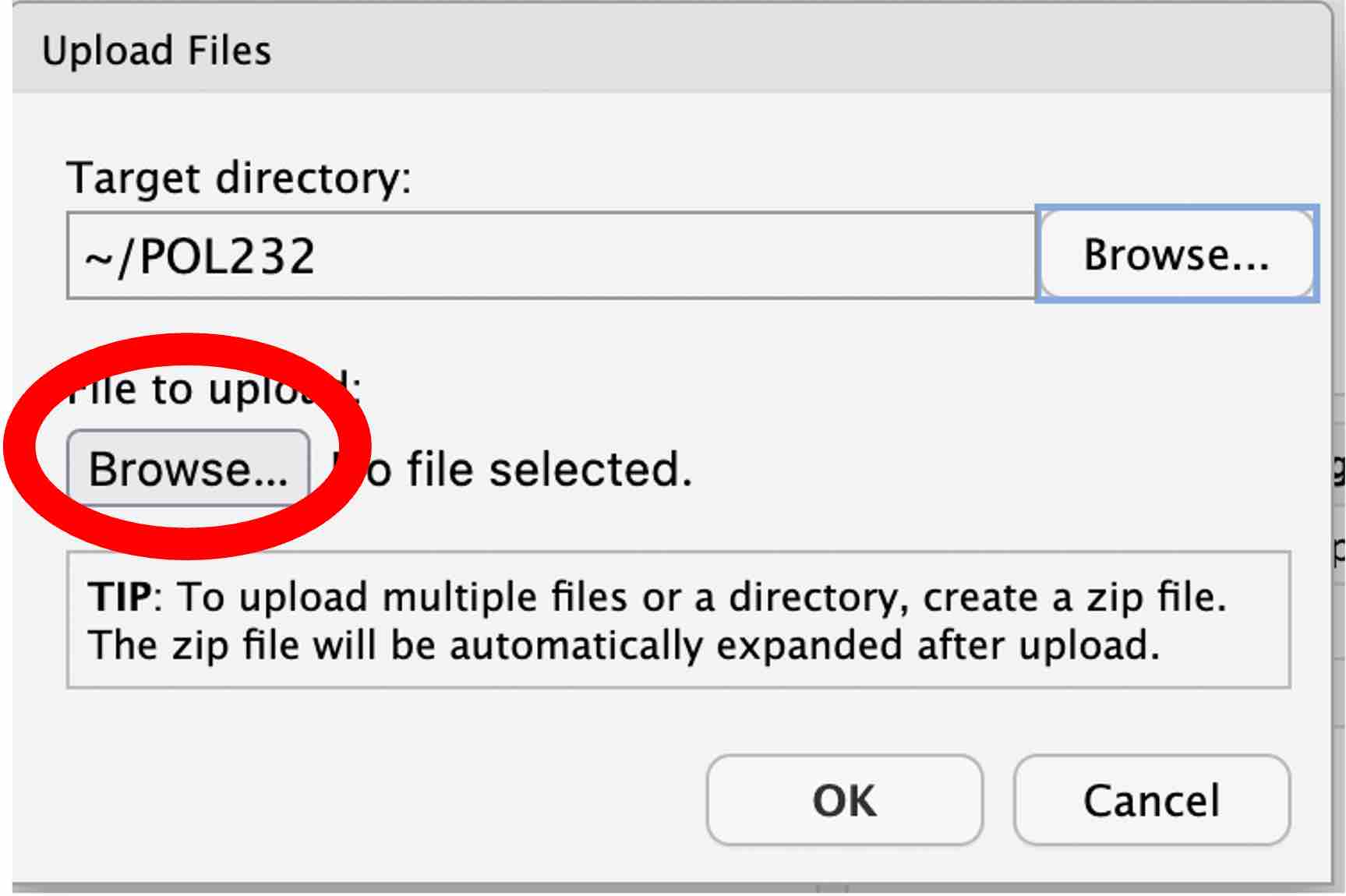The image size is (1346, 896).
Task: Click the 'File to upload:' label
Action: point(214,389)
